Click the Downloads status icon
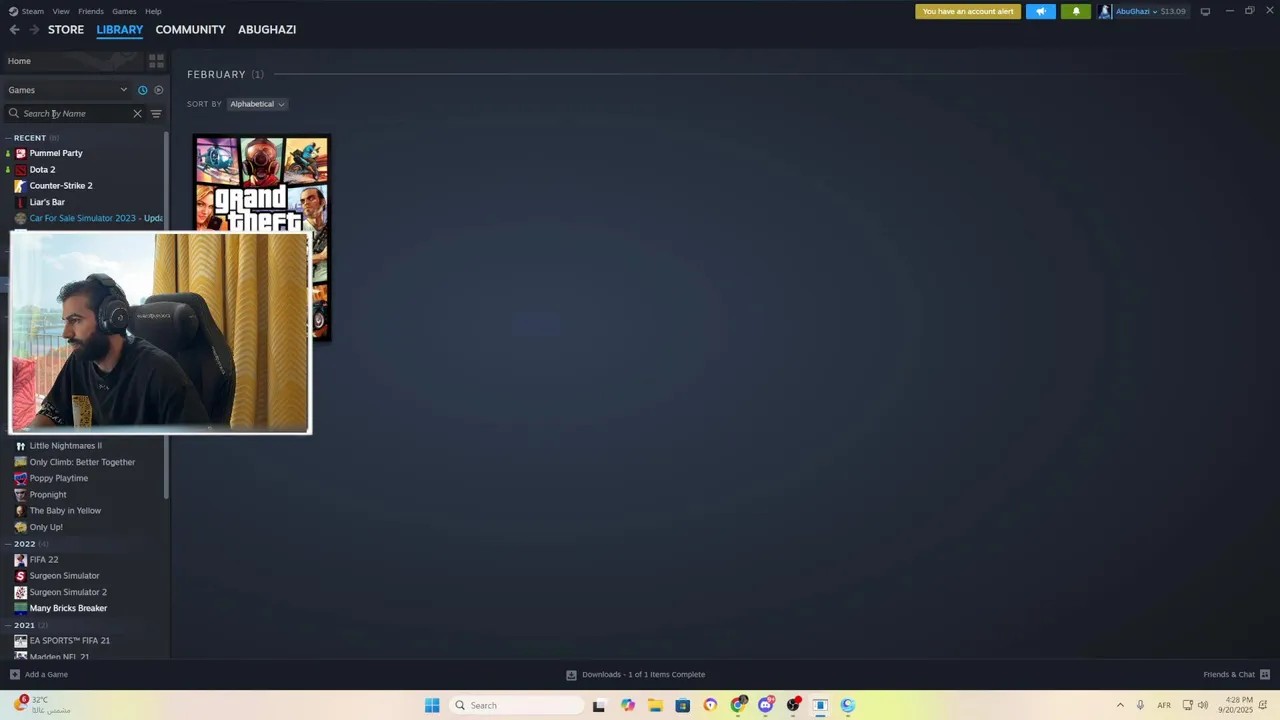Image resolution: width=1280 pixels, height=720 pixels. coord(571,675)
